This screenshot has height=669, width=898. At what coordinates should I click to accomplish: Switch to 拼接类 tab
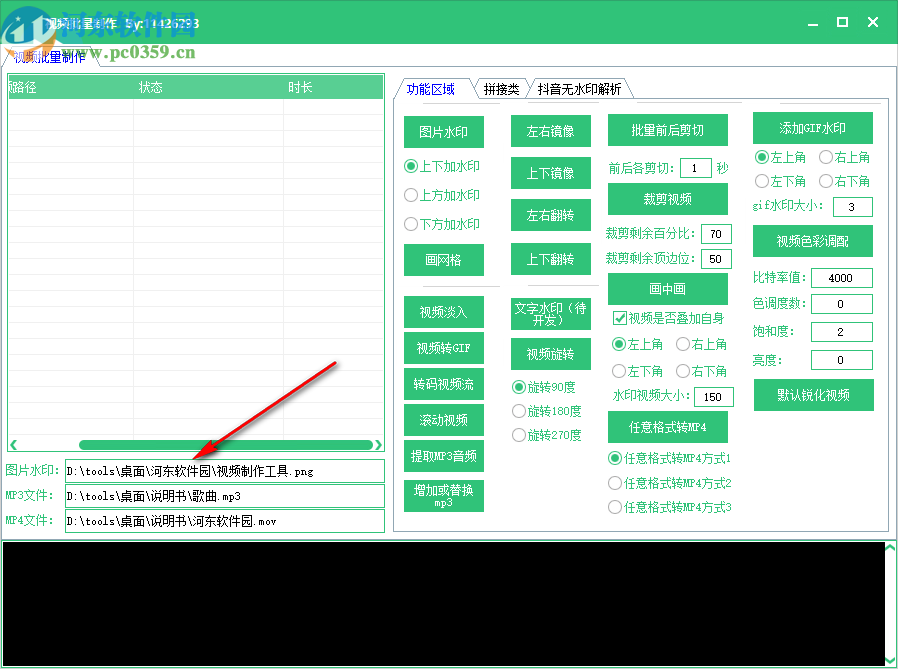tap(501, 89)
